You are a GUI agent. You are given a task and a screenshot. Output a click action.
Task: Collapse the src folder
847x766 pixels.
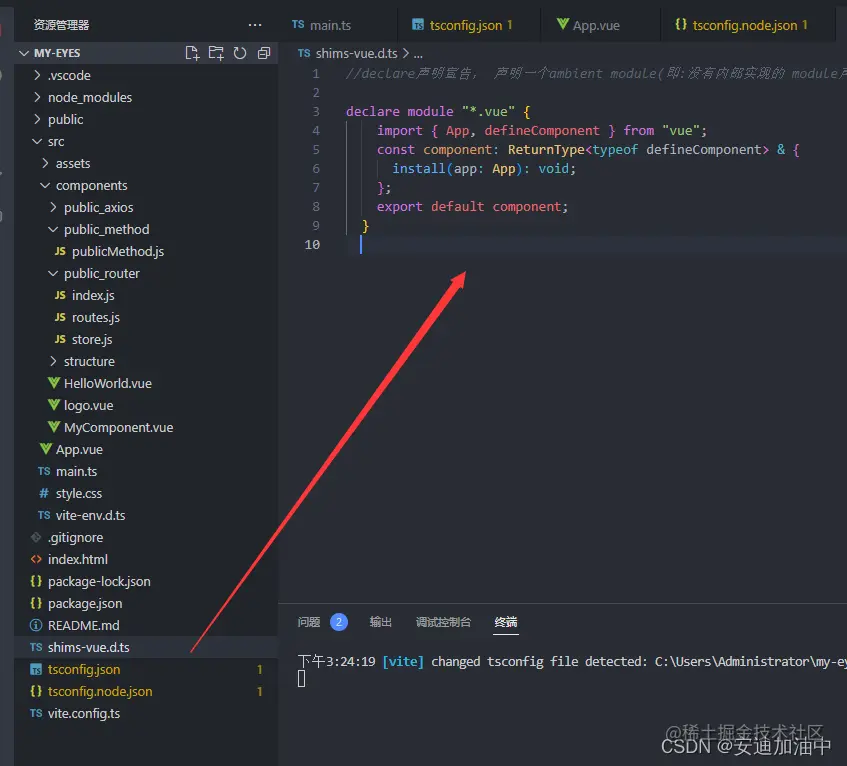click(37, 141)
